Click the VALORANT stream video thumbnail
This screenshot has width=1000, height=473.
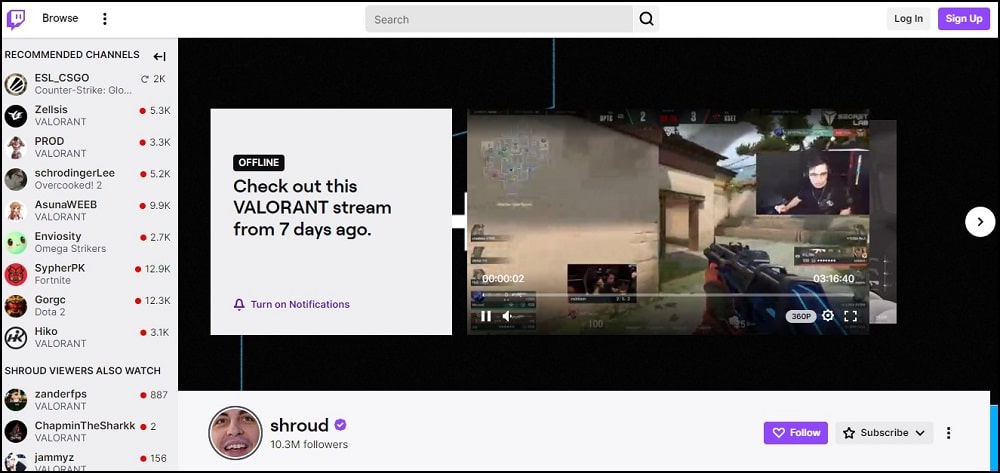pyautogui.click(x=668, y=221)
